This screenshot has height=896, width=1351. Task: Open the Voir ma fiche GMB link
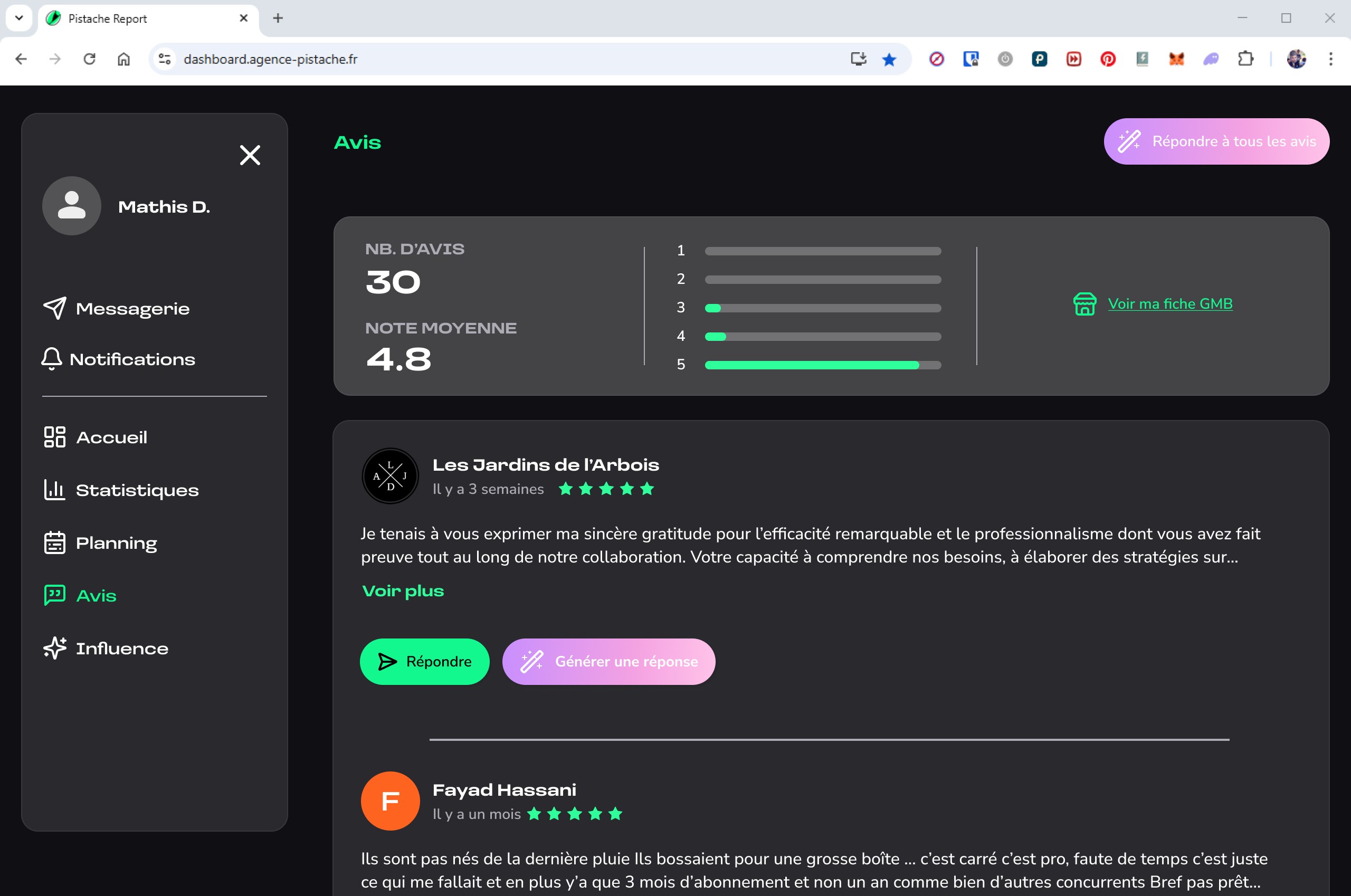tap(1170, 304)
